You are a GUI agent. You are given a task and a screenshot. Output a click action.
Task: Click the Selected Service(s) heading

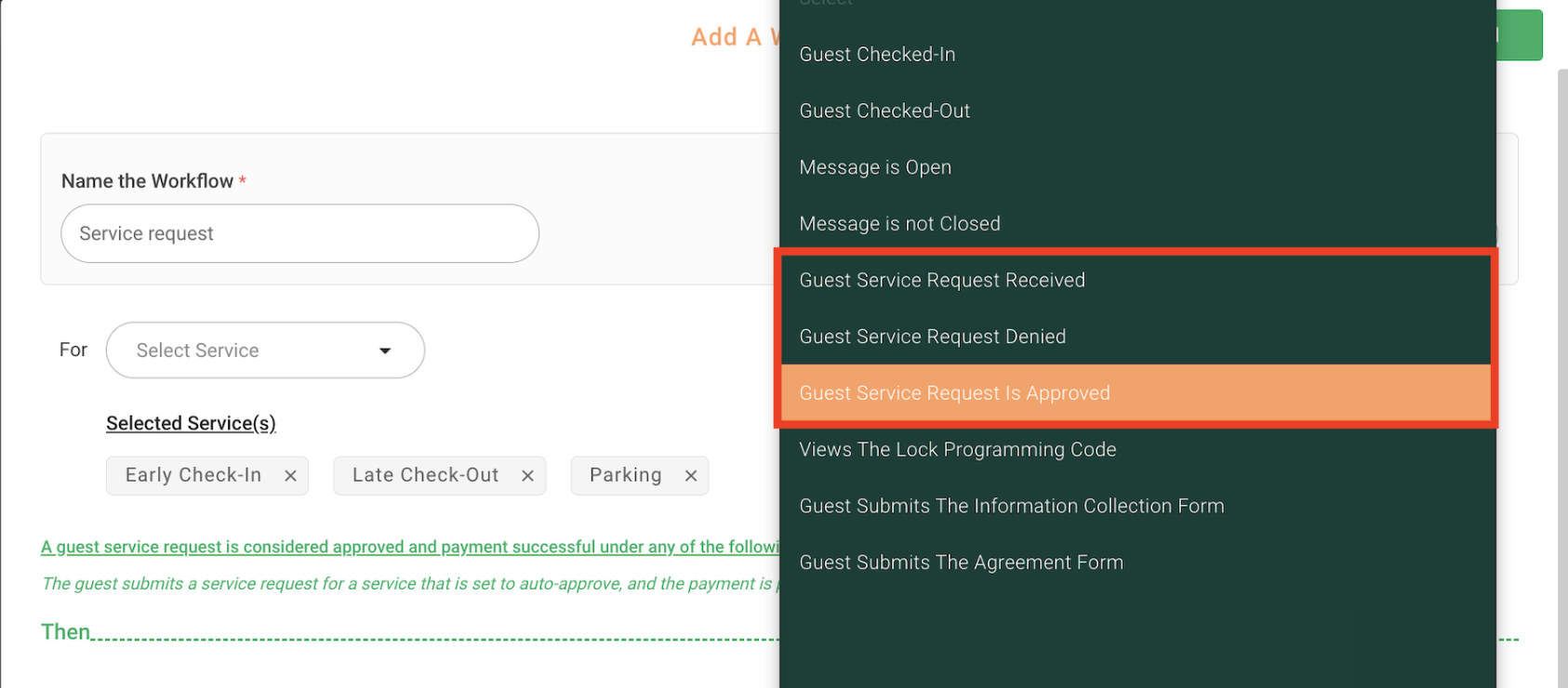191,424
